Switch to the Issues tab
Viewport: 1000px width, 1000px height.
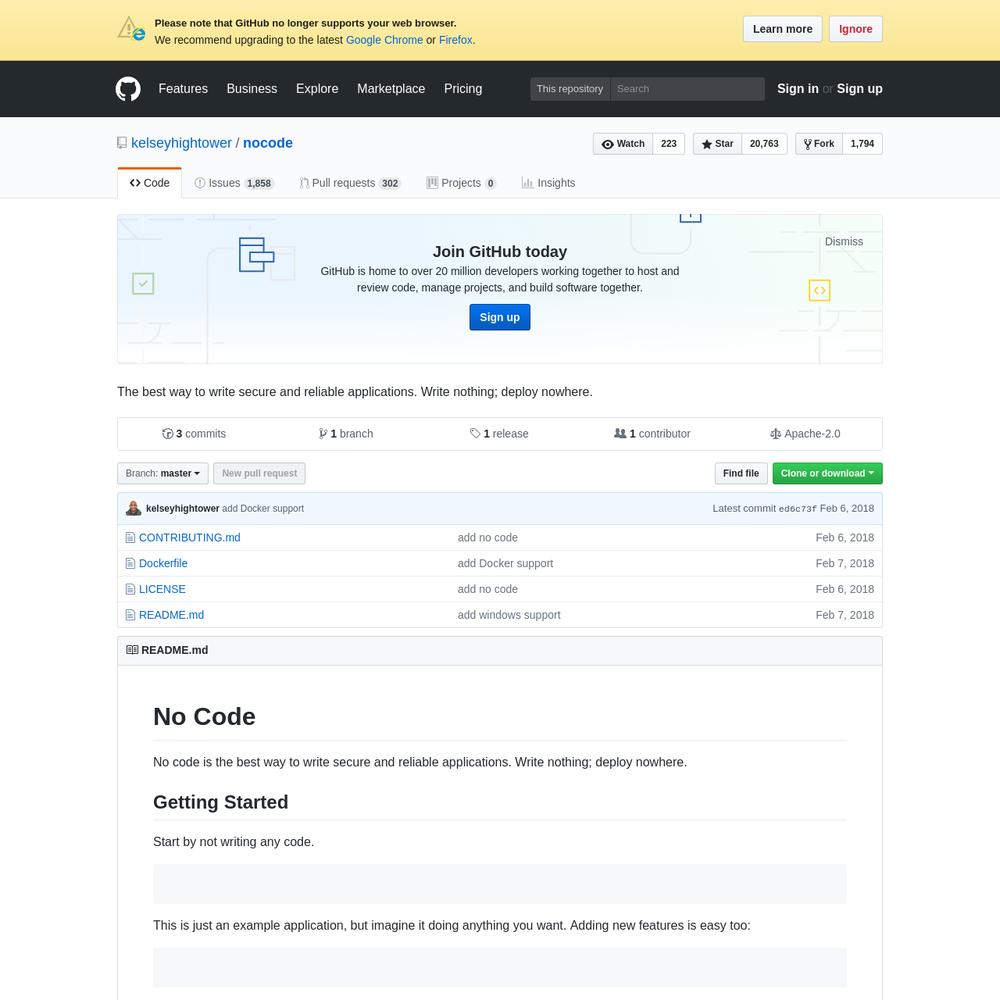[x=234, y=183]
